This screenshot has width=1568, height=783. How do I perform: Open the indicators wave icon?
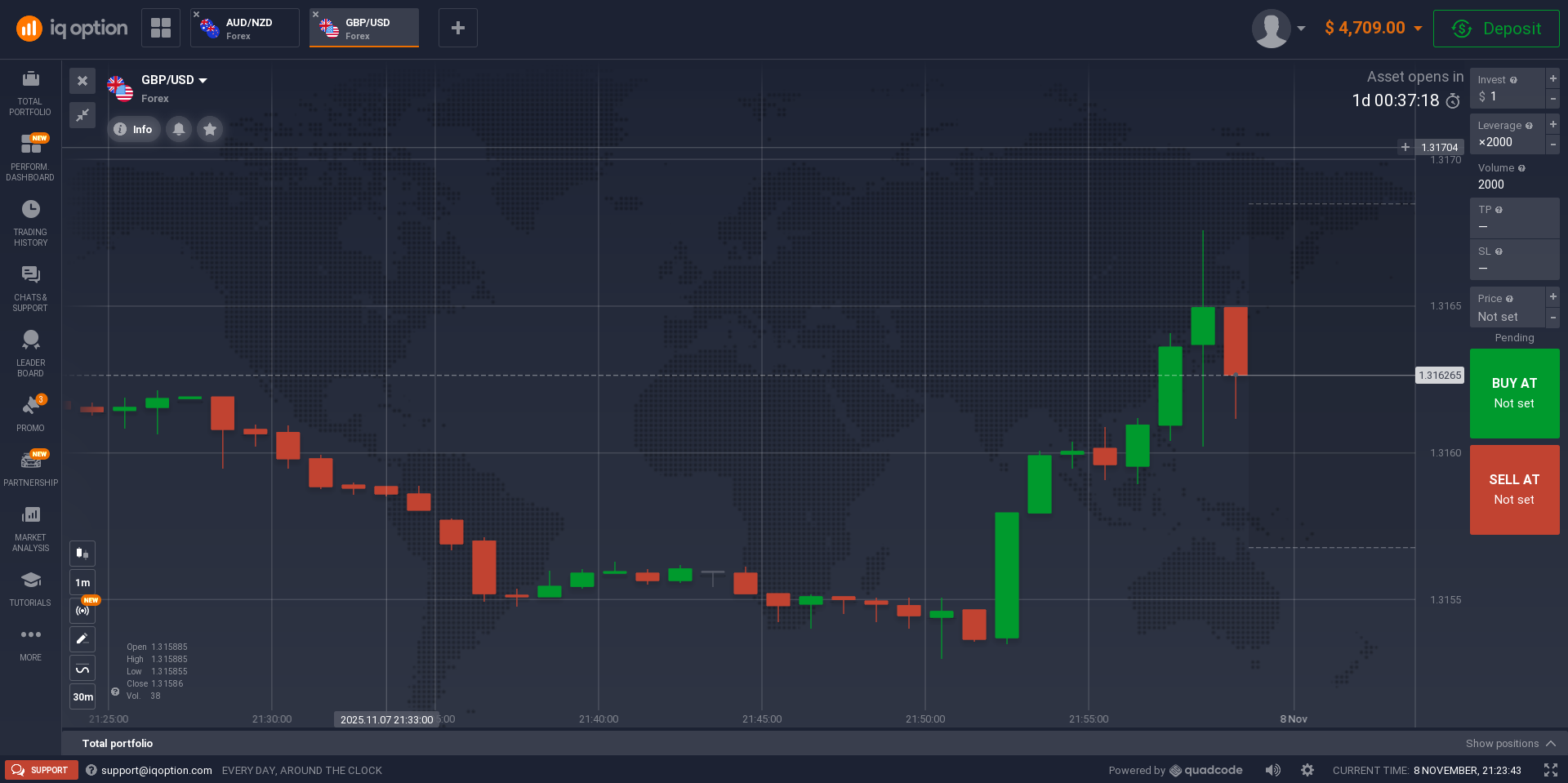pyautogui.click(x=82, y=669)
